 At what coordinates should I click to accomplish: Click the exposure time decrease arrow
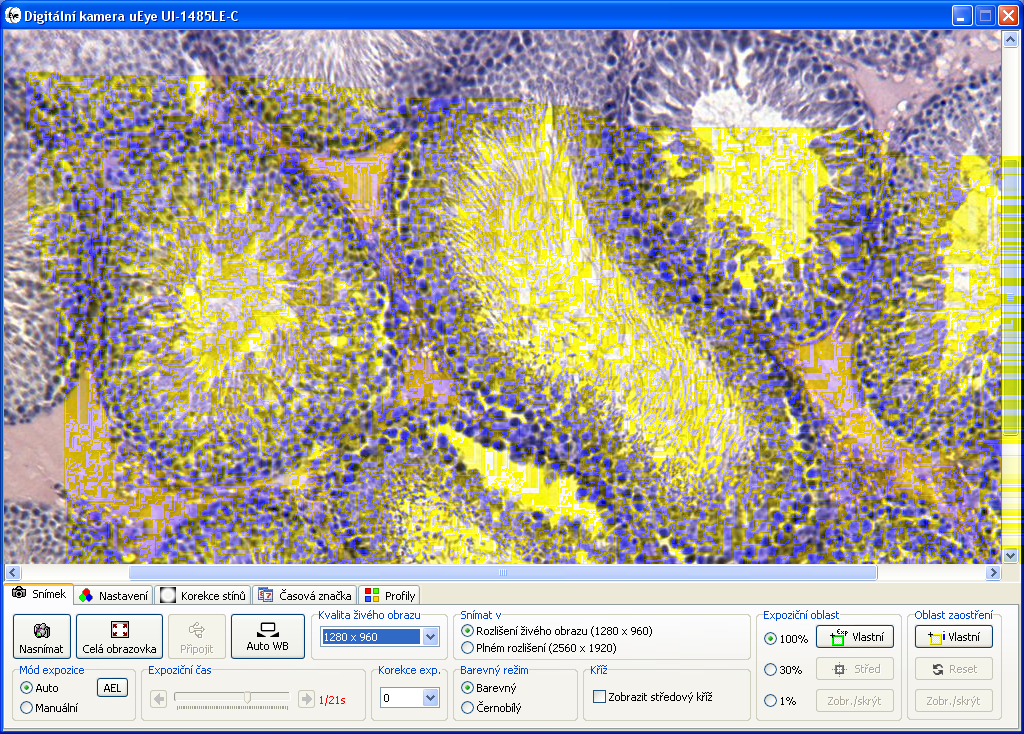[159, 699]
